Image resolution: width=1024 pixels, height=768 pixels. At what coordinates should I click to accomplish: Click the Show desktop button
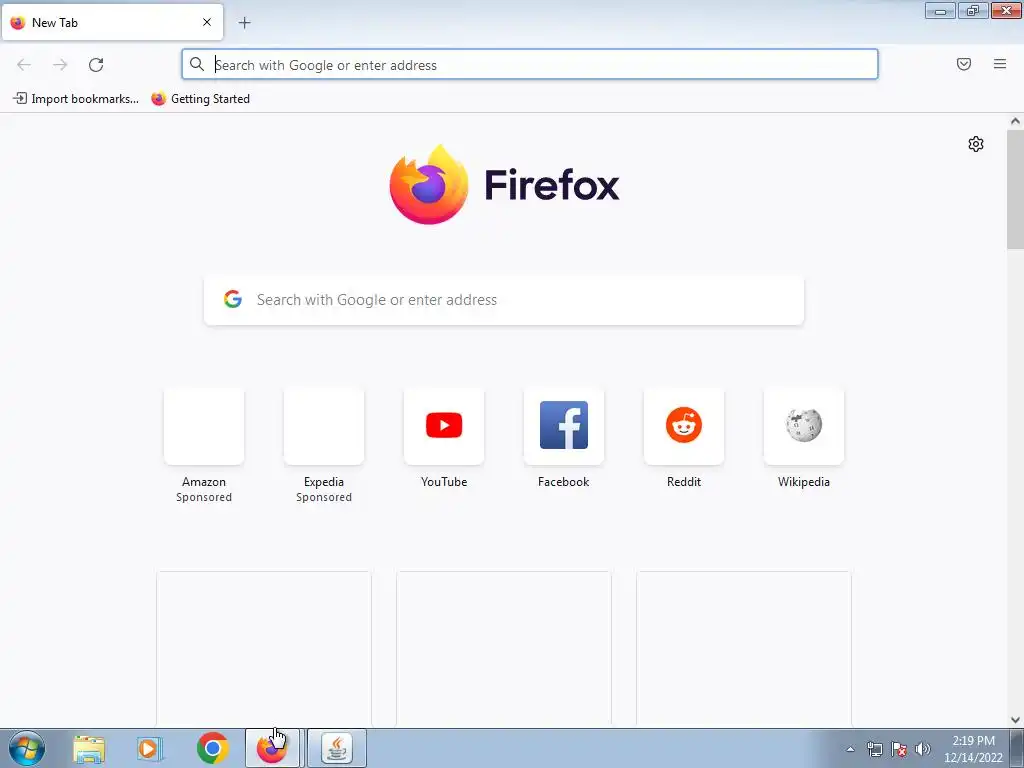[x=1017, y=748]
